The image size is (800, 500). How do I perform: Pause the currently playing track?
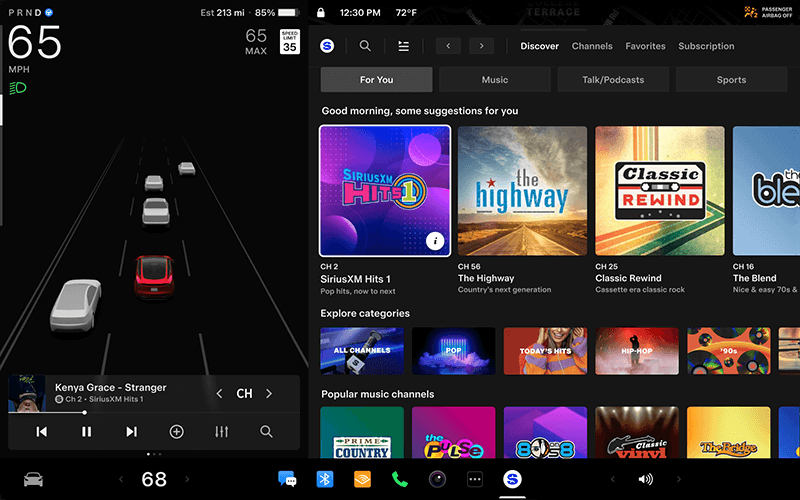86,432
